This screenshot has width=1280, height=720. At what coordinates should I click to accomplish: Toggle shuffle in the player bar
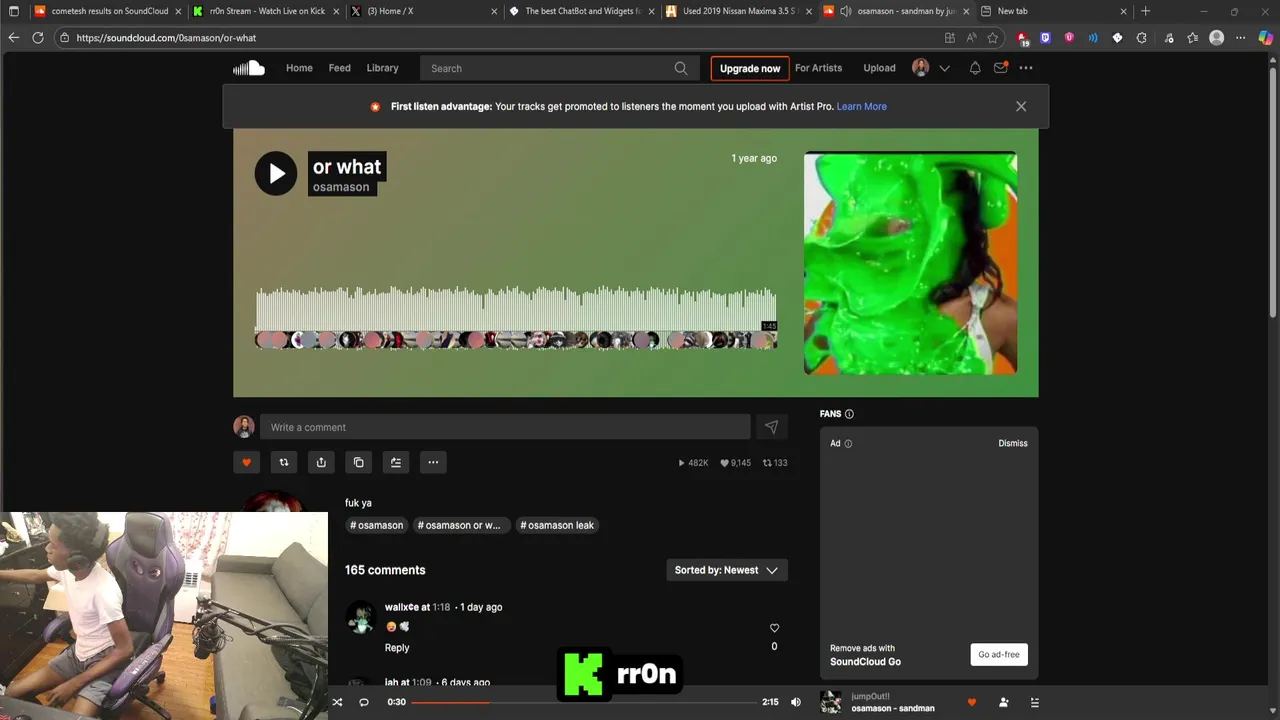click(337, 702)
